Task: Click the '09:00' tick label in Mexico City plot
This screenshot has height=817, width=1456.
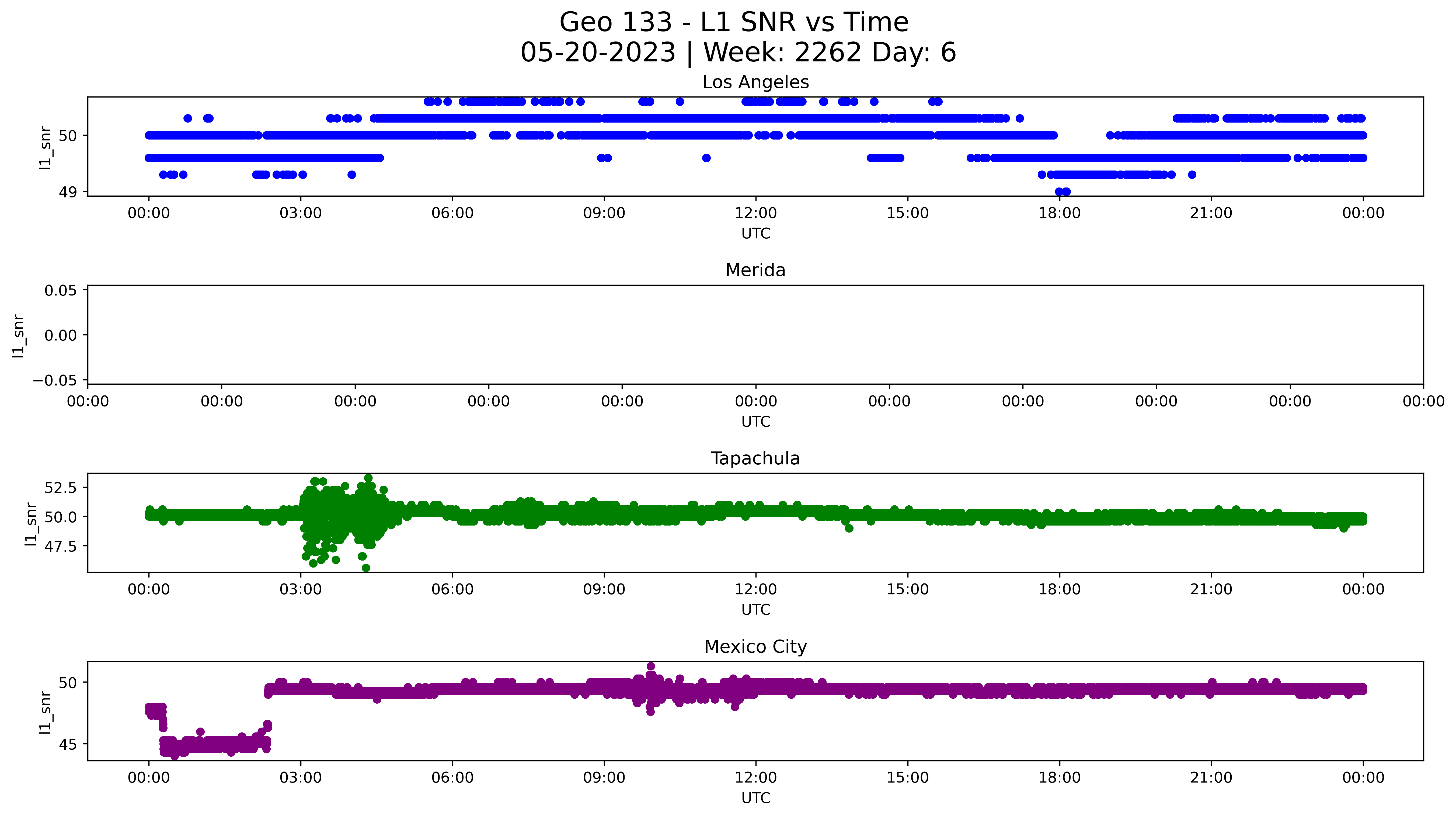Action: pos(604,778)
